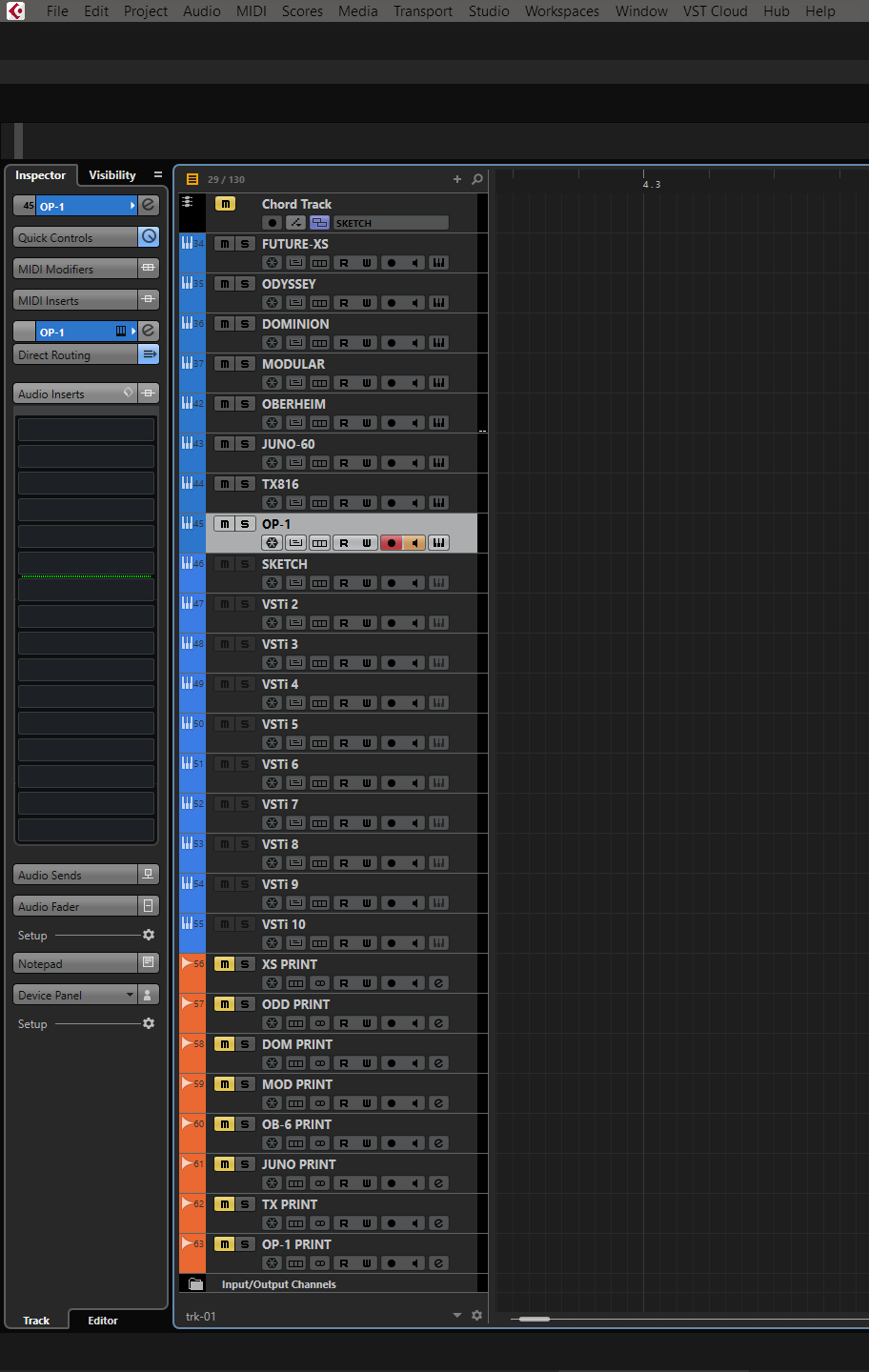Expand the Audio Inserts section

point(75,393)
